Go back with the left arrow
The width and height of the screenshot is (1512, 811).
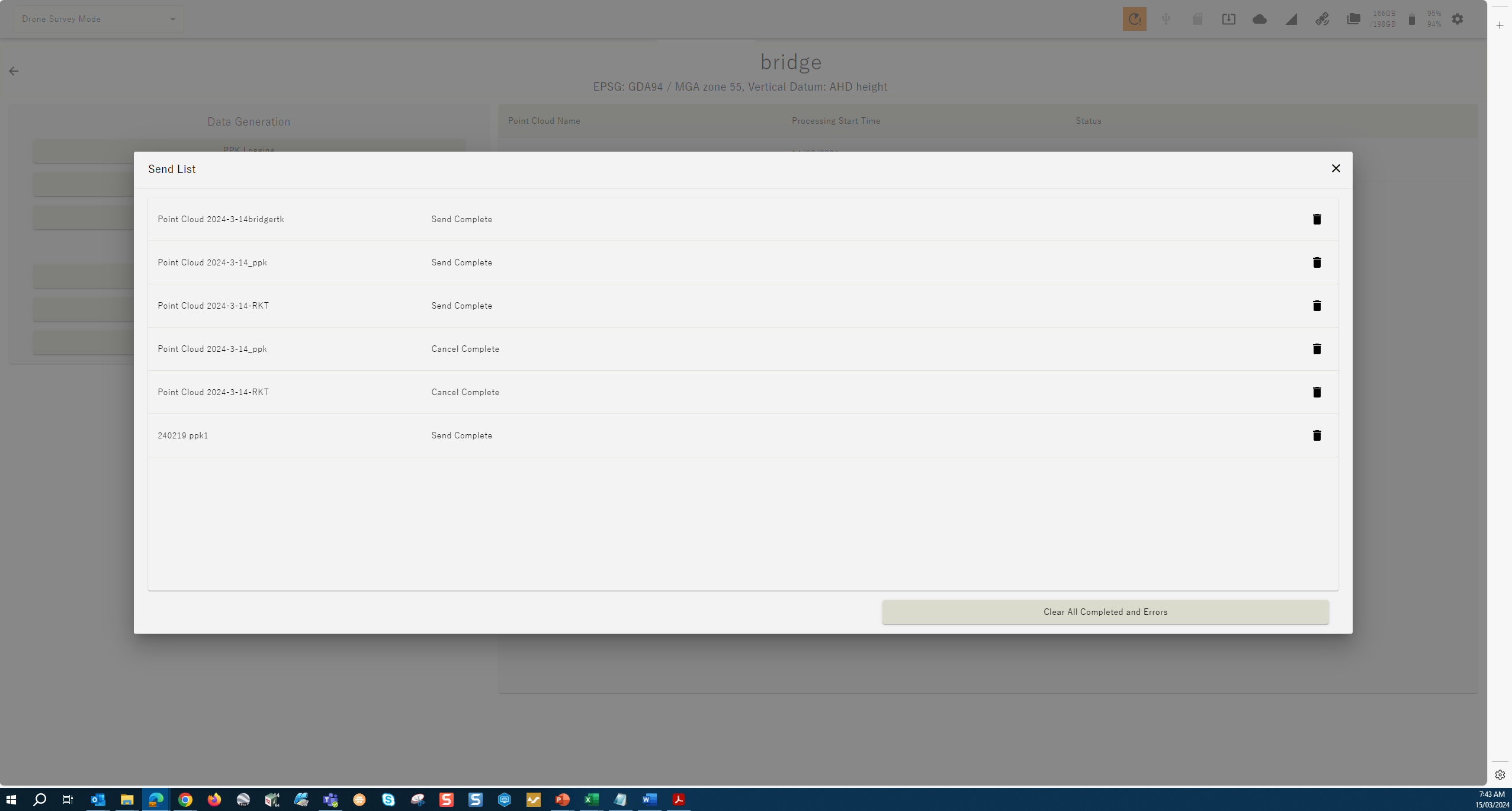14,71
